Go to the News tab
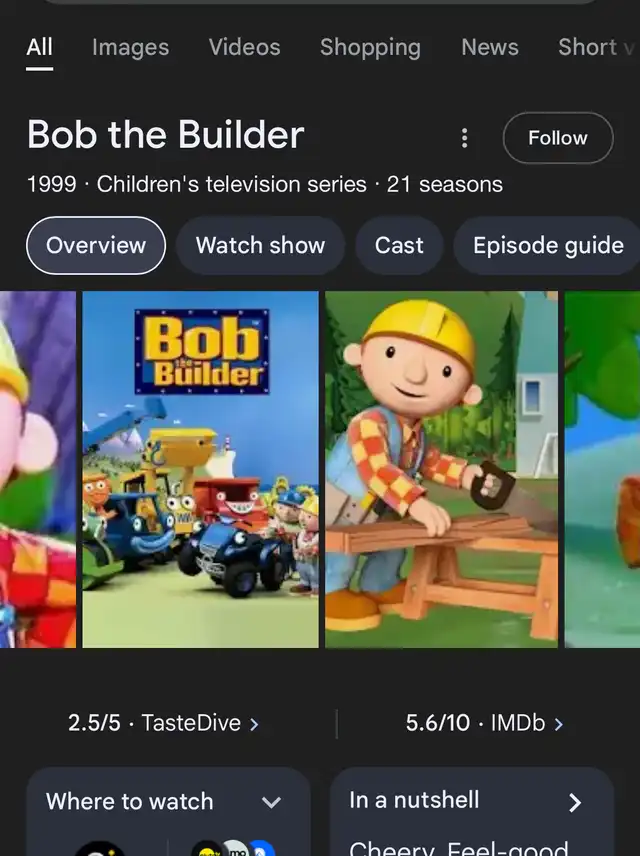The height and width of the screenshot is (856, 640). (490, 47)
